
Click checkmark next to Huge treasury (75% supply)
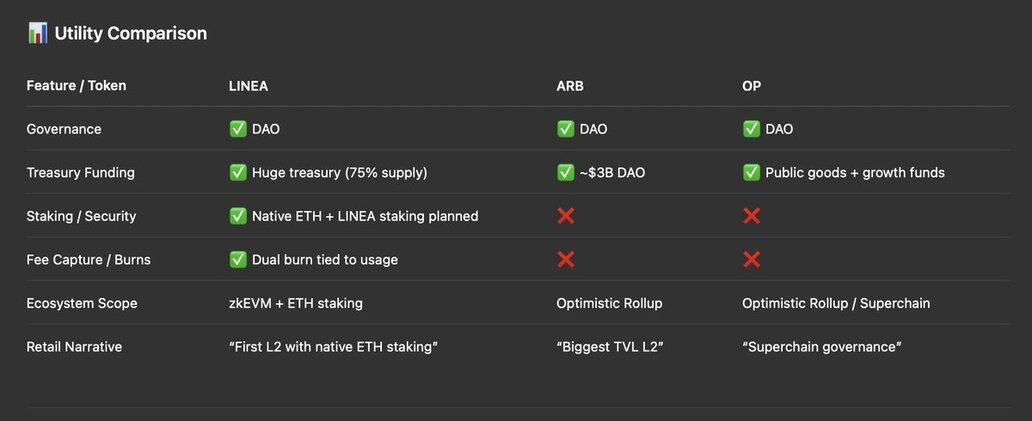238,172
